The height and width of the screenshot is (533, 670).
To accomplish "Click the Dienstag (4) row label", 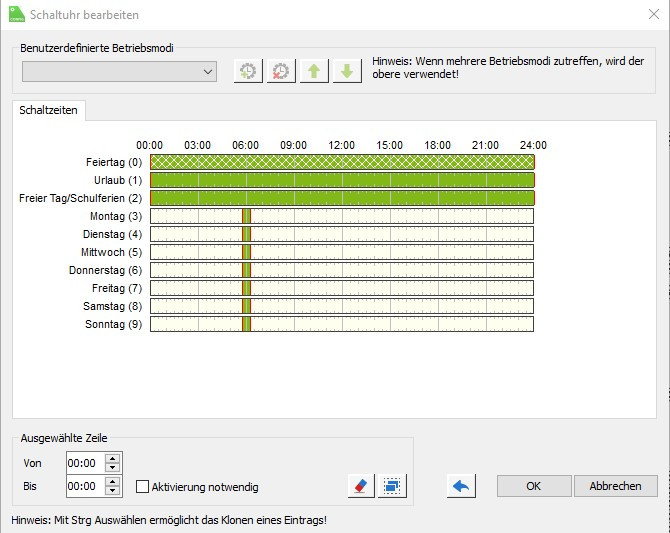I will coord(112,234).
